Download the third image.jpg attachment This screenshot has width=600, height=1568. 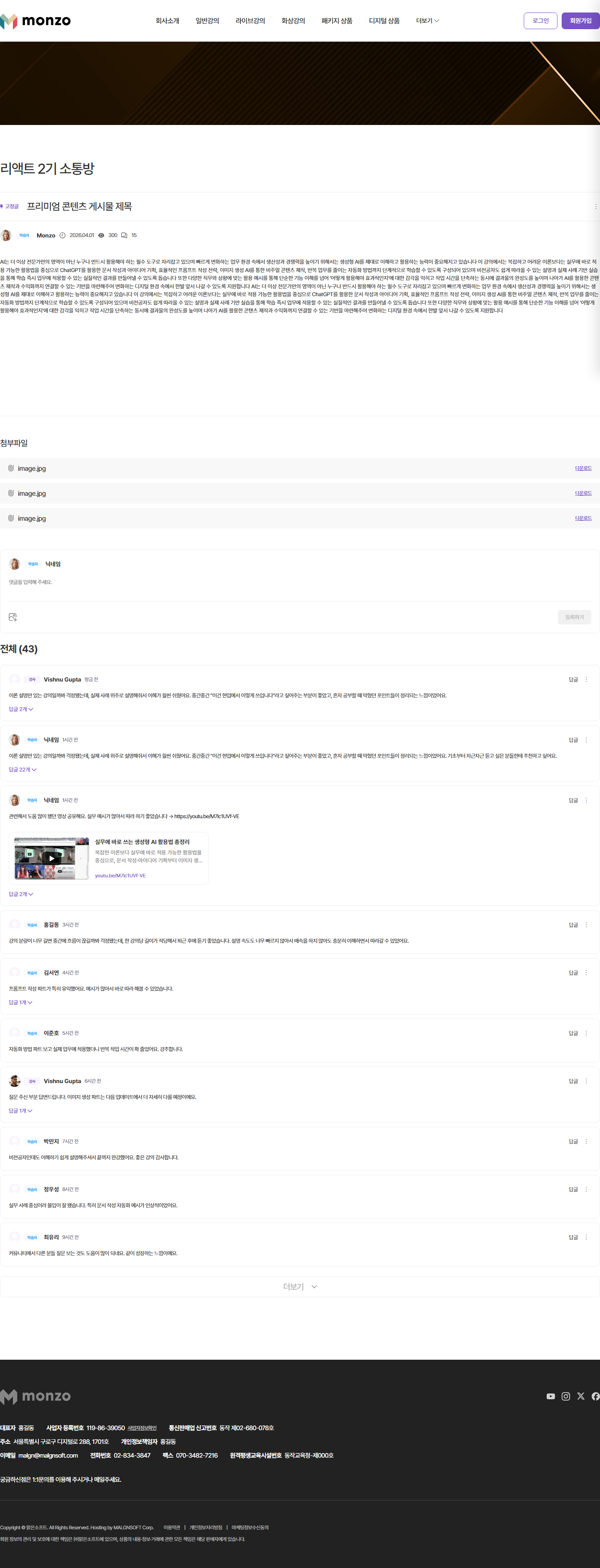point(583,518)
